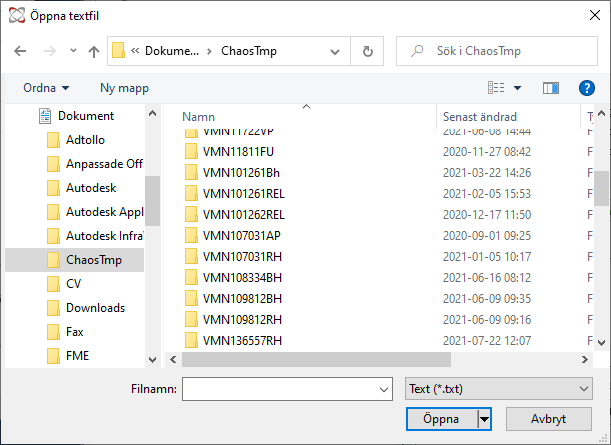Click the horizontal scrollbar of file list

tap(316, 359)
